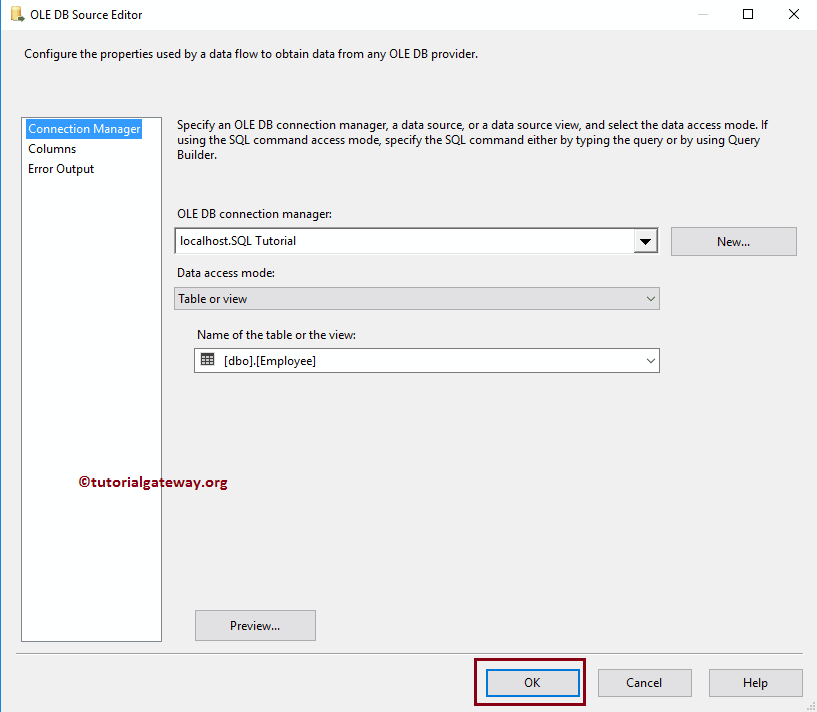Minimize the OLE DB Source Editor window
817x712 pixels.
click(702, 14)
